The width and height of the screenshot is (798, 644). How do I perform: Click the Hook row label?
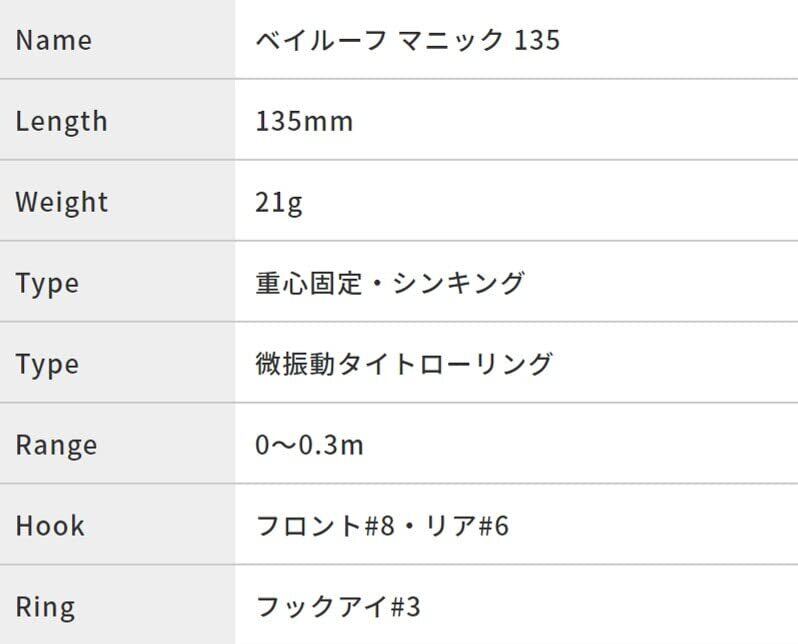click(x=50, y=526)
